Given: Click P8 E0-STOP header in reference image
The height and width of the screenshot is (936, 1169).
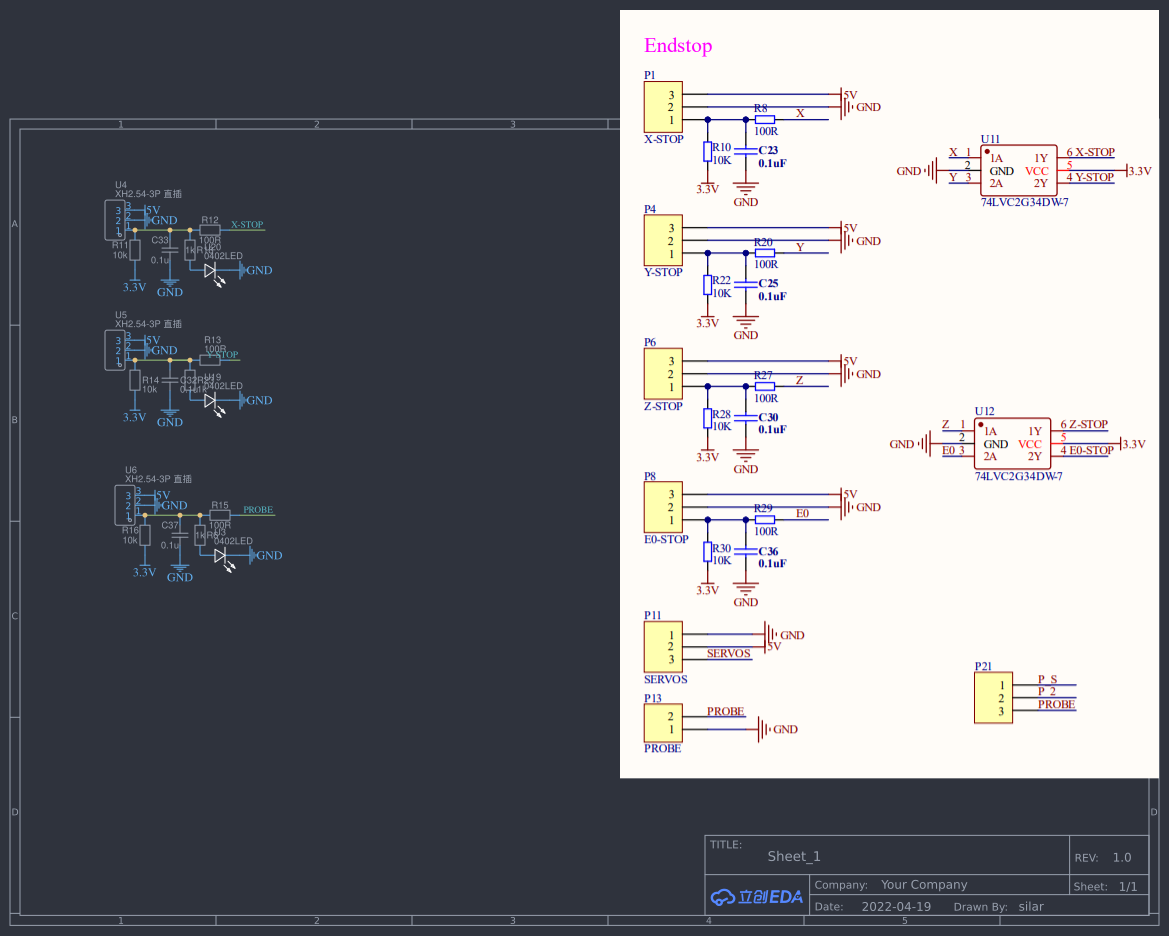Looking at the screenshot, I should (x=663, y=507).
